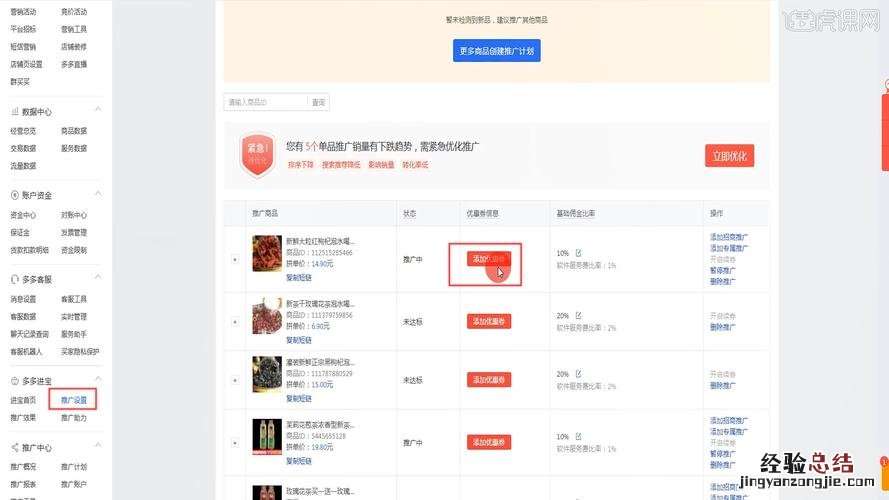Open the black goji product thumbnail
Screen dimensions: 889x500
pyautogui.click(x=267, y=374)
